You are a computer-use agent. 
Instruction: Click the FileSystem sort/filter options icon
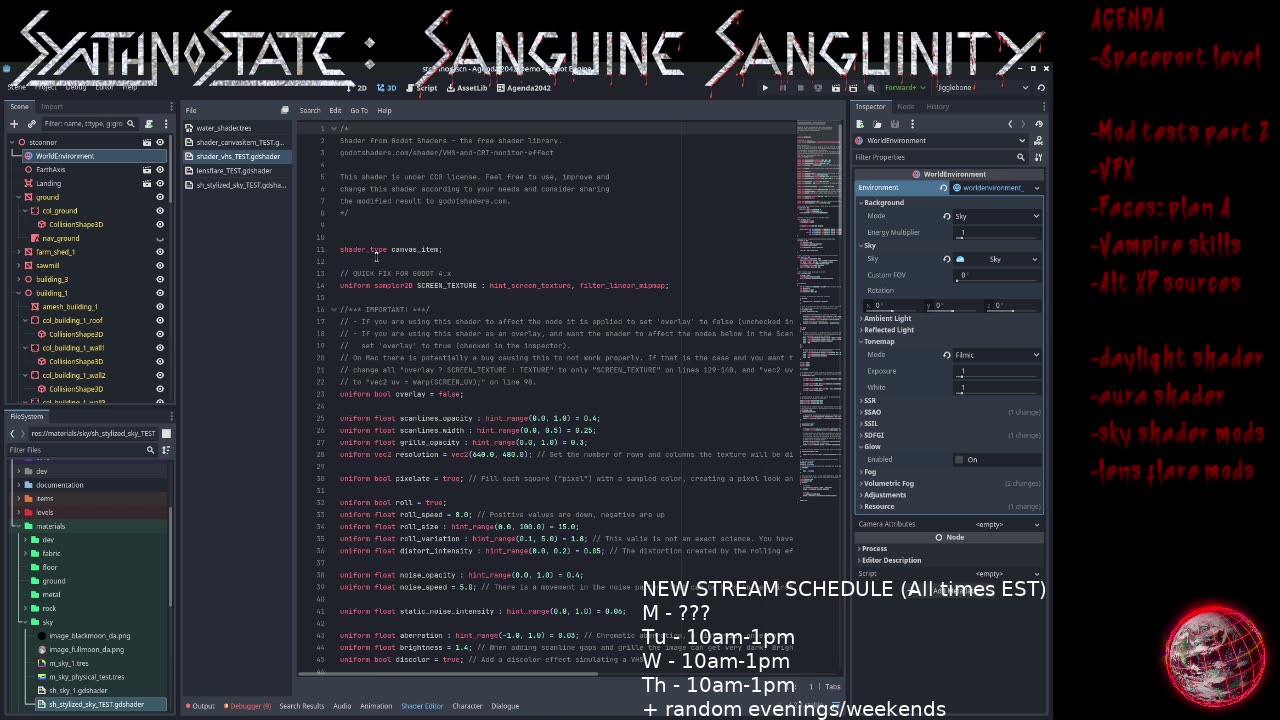pyautogui.click(x=166, y=450)
